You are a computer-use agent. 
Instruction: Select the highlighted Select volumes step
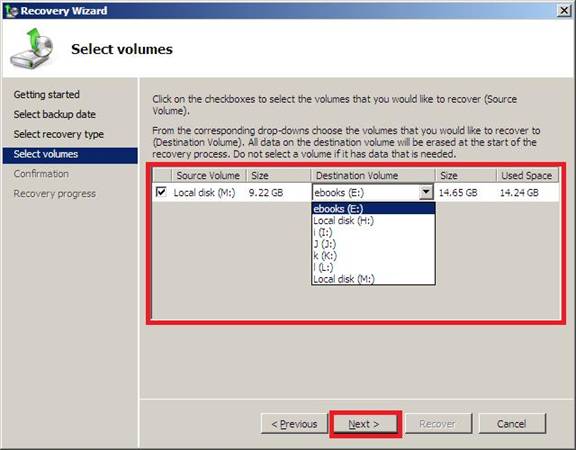[70, 154]
